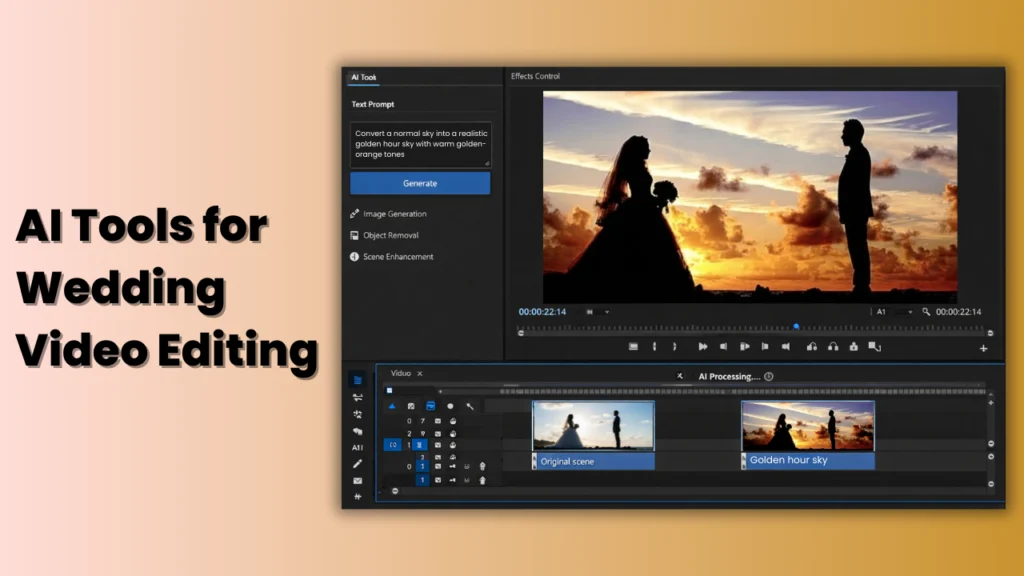
Task: Choose the Scene Enhancement tool
Action: point(398,256)
